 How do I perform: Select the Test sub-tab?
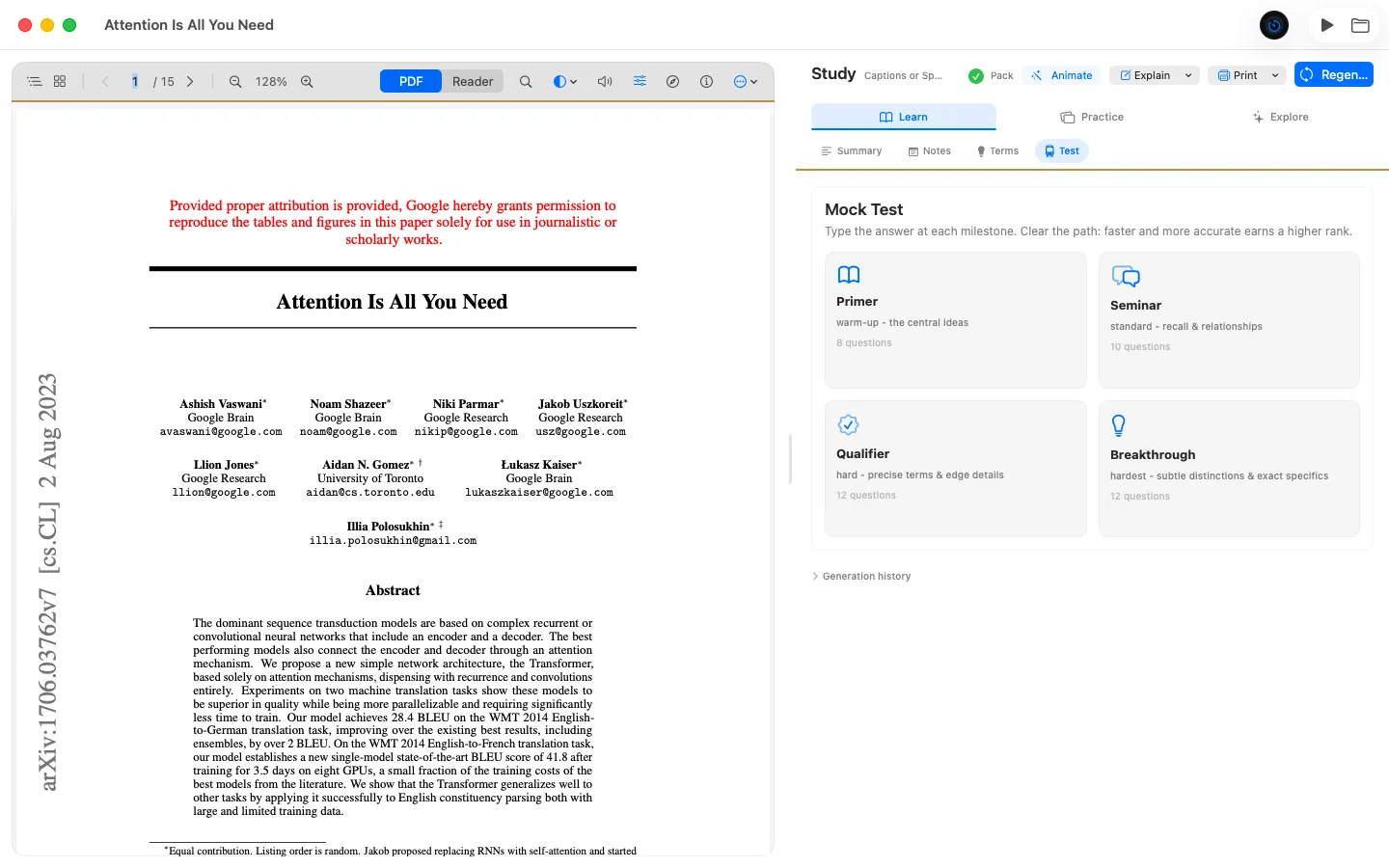tap(1062, 151)
